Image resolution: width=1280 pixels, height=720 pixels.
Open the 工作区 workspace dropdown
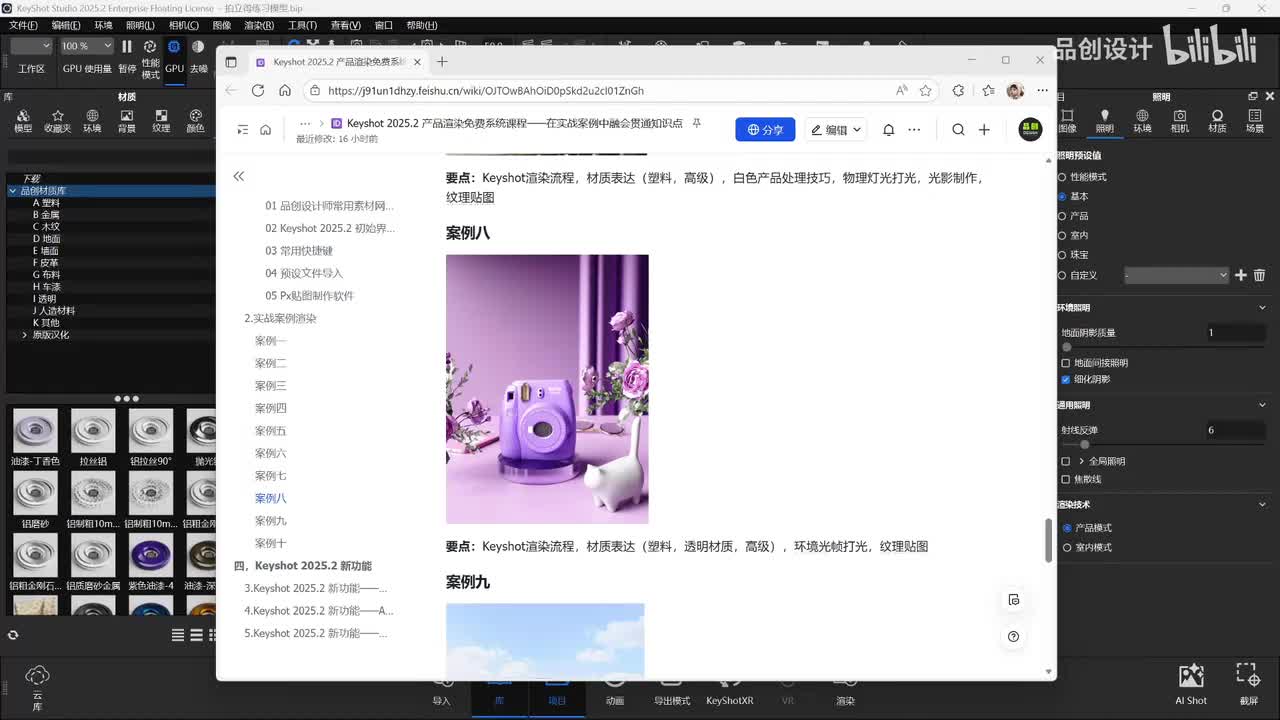tap(31, 46)
